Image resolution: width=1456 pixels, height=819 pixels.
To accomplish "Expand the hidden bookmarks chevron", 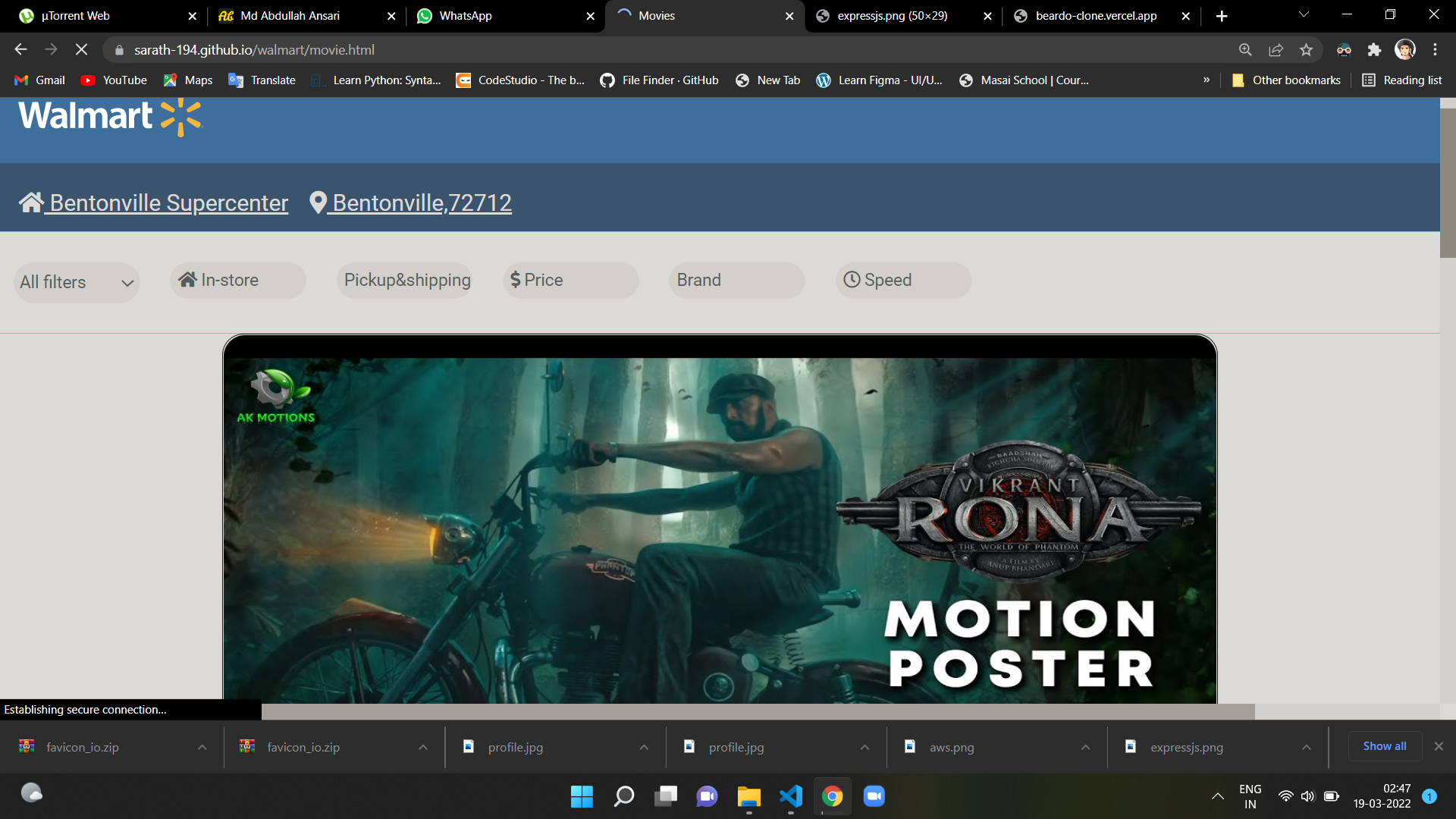I will tap(1207, 80).
